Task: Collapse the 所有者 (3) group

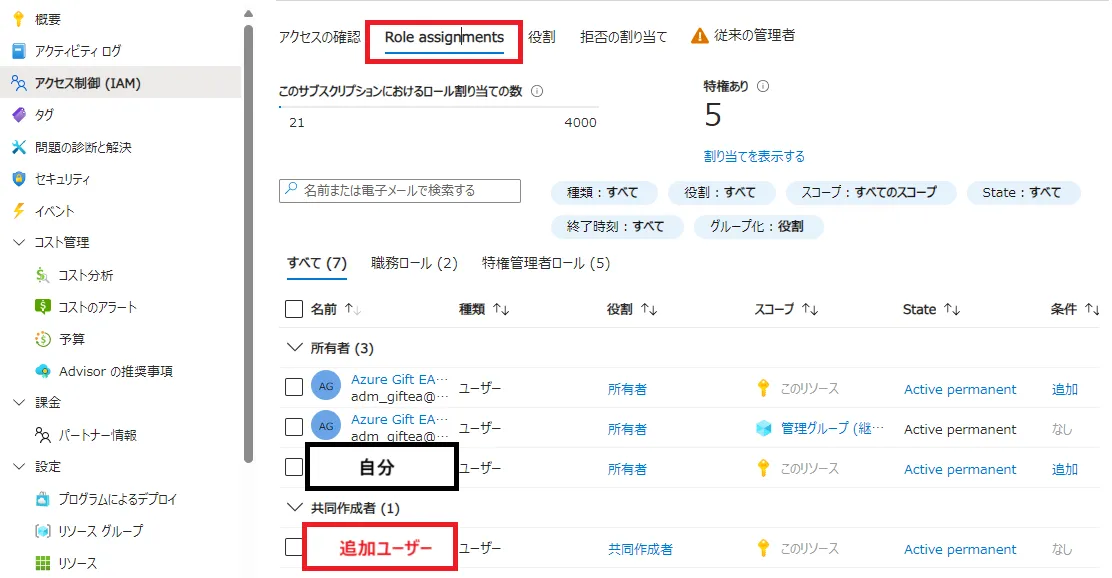Action: pos(294,348)
